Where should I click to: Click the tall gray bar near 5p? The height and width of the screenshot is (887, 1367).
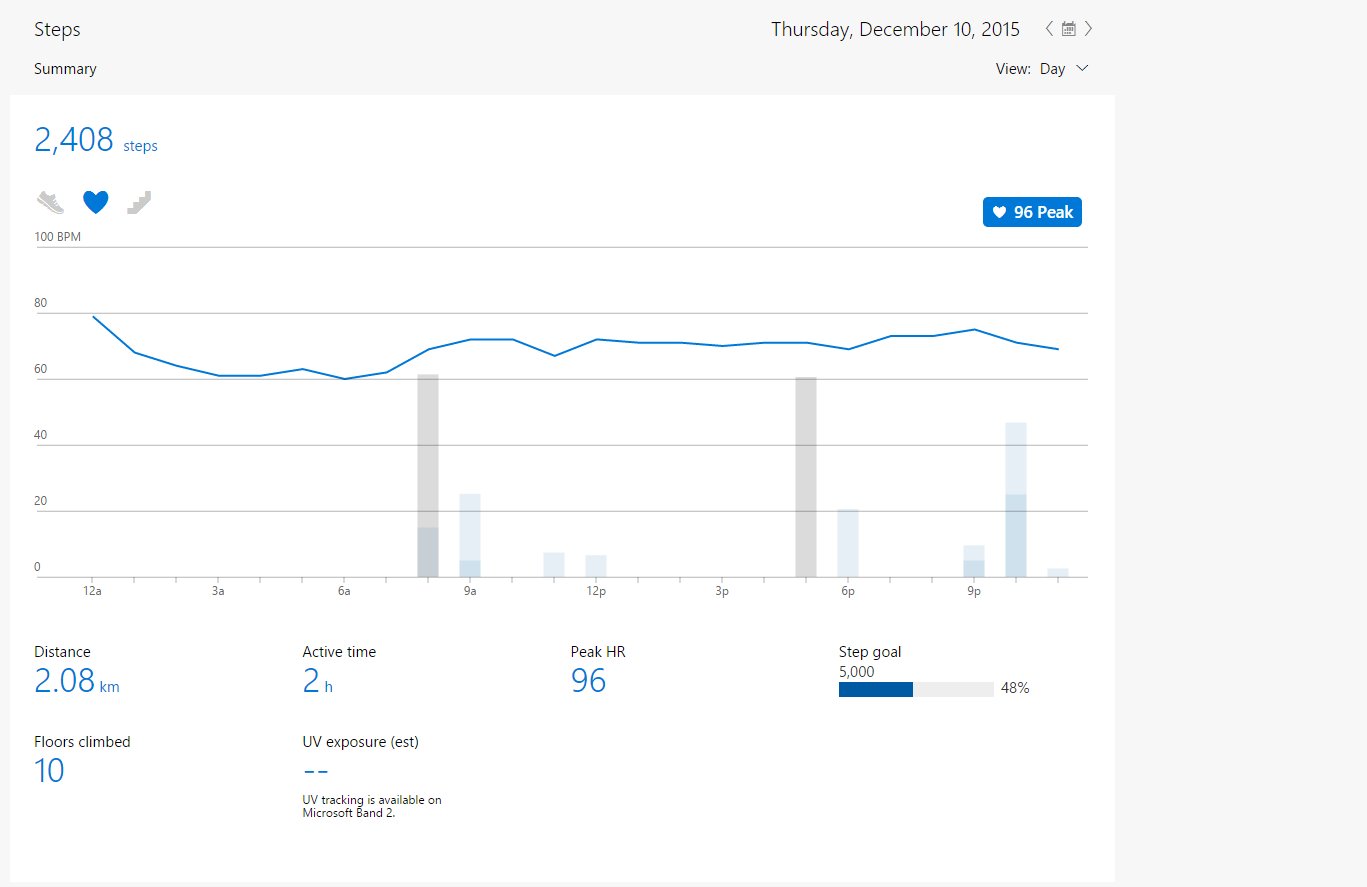coord(806,477)
